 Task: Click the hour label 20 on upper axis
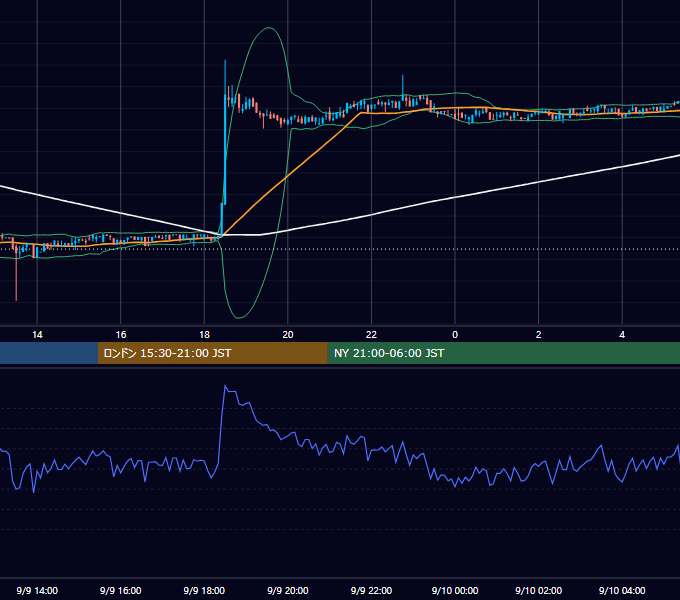[288, 335]
